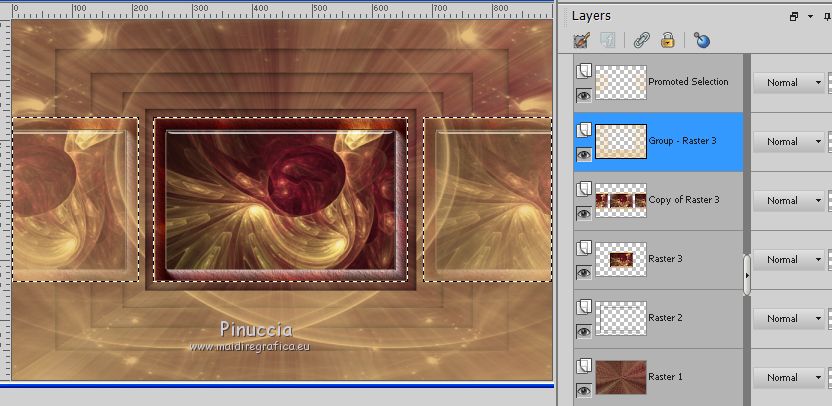The height and width of the screenshot is (406, 832).
Task: Select layer named Promoted Selection
Action: 688,82
